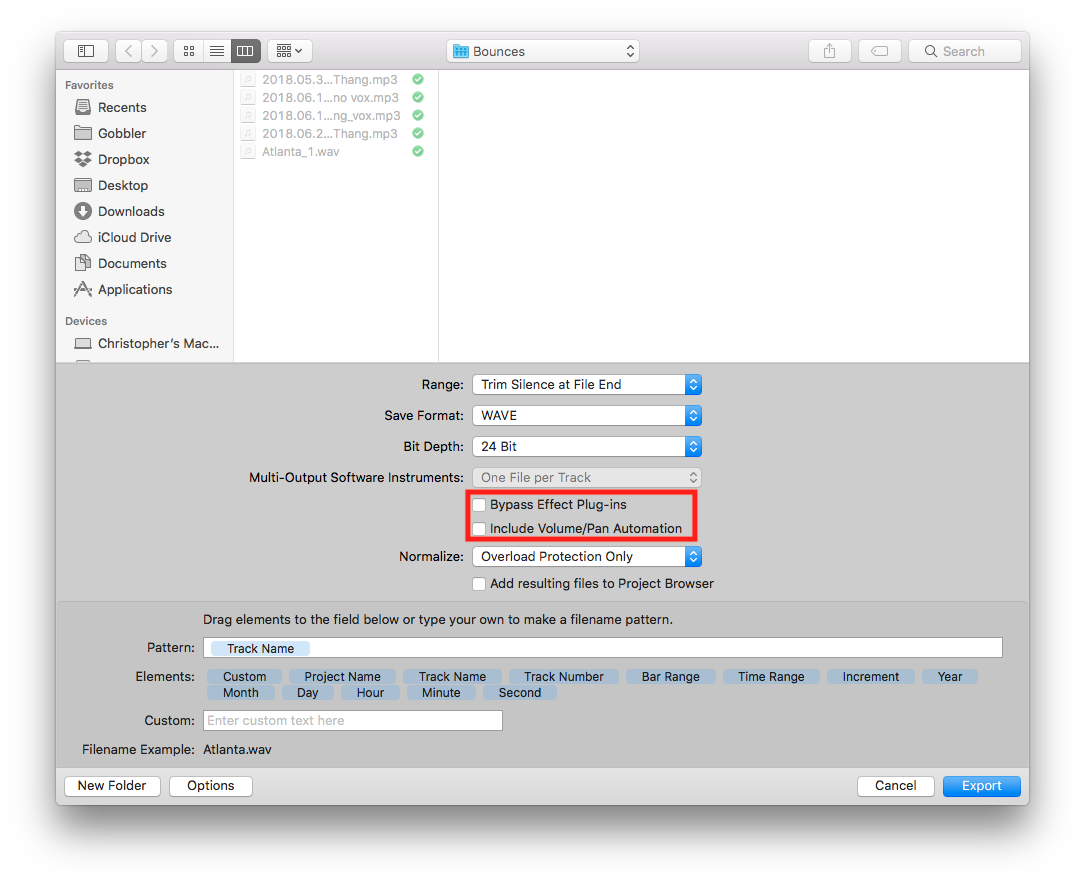
Task: Click the Time Range element token
Action: (x=772, y=677)
